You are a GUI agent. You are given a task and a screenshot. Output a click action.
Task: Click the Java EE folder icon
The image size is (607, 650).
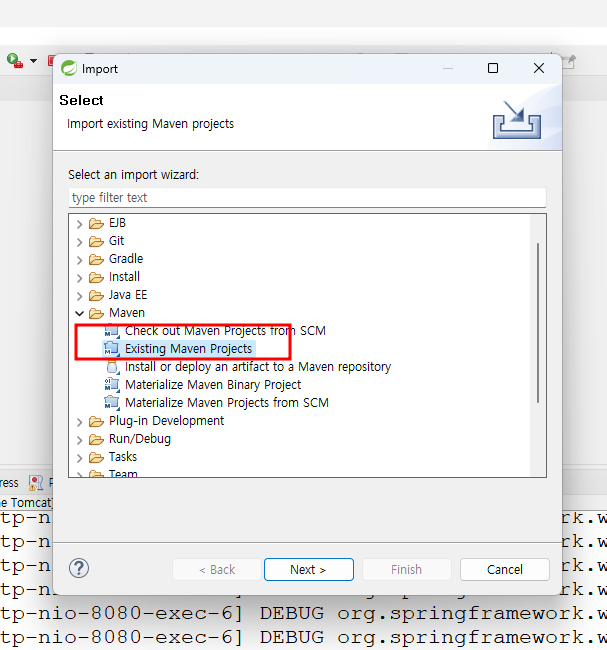tap(96, 296)
